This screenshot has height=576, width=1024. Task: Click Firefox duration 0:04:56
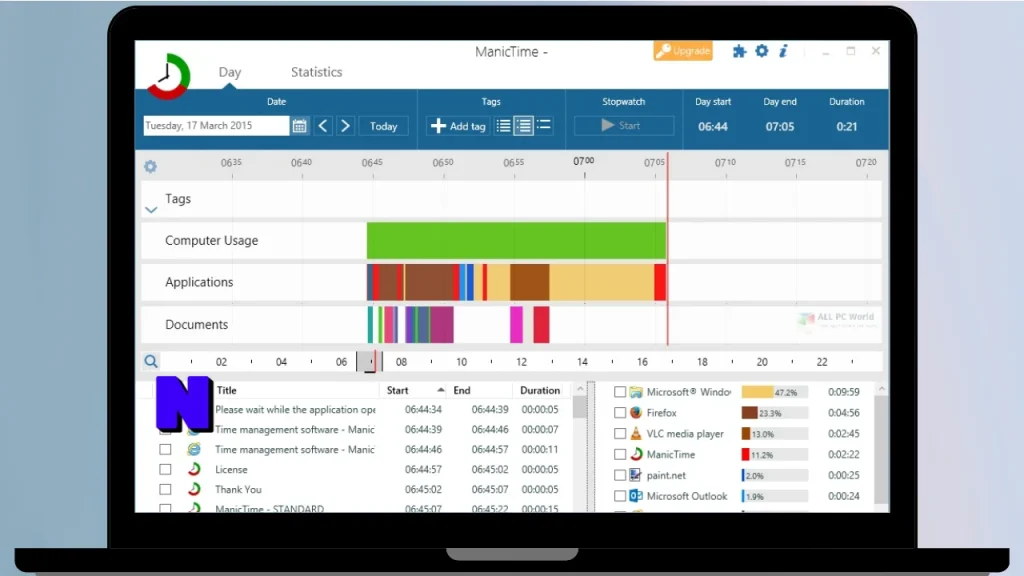(844, 413)
